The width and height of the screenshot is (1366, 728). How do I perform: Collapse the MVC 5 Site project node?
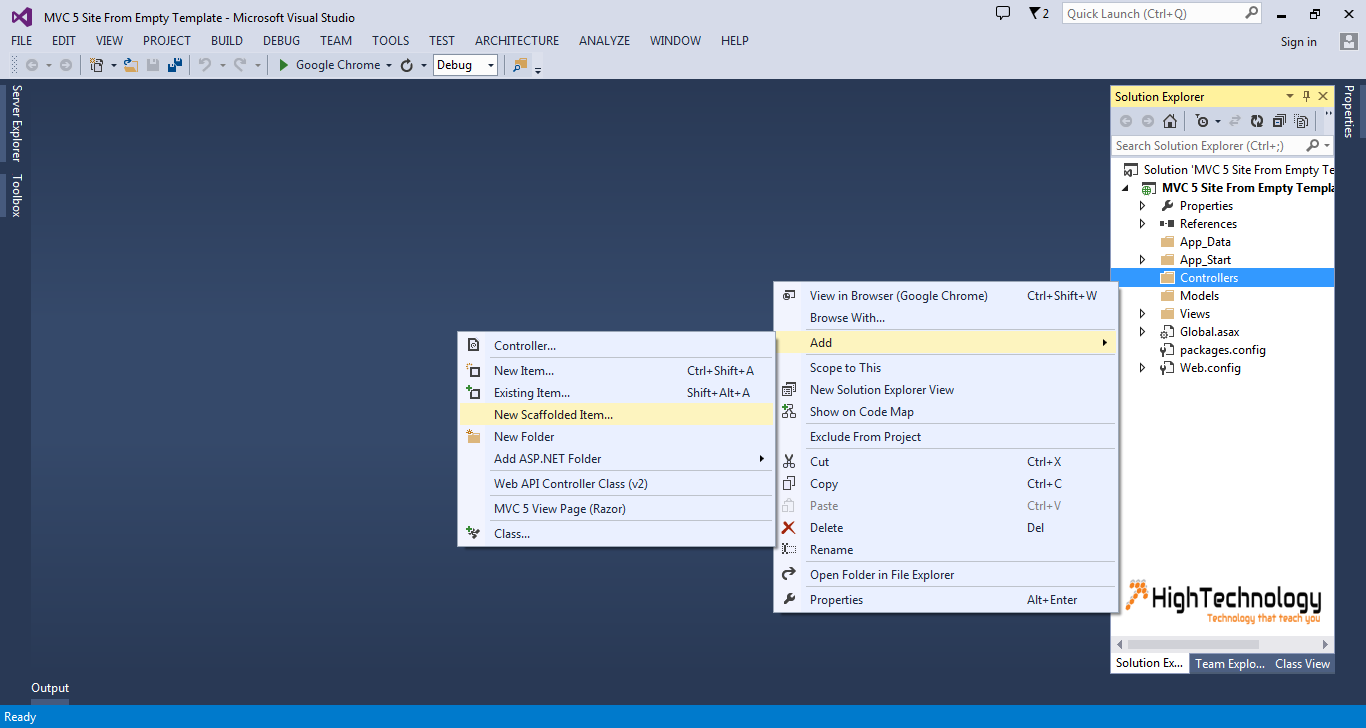tap(1126, 188)
